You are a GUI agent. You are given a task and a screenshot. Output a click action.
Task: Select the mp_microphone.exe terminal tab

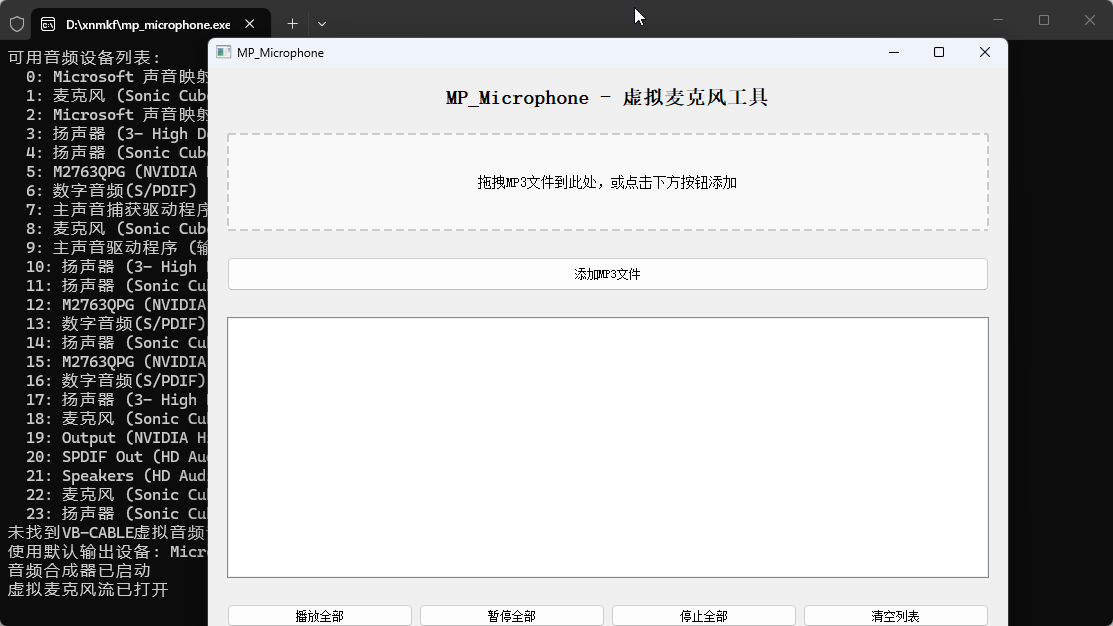click(x=140, y=24)
